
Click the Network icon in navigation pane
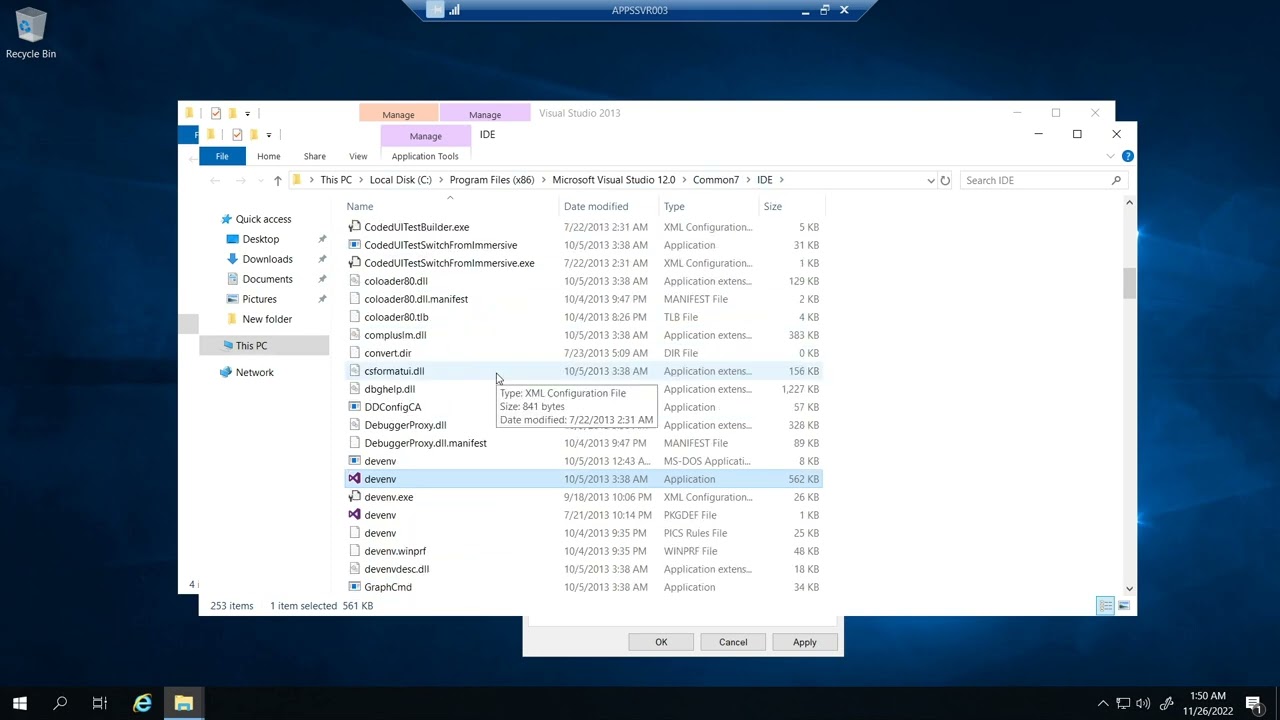pos(226,372)
